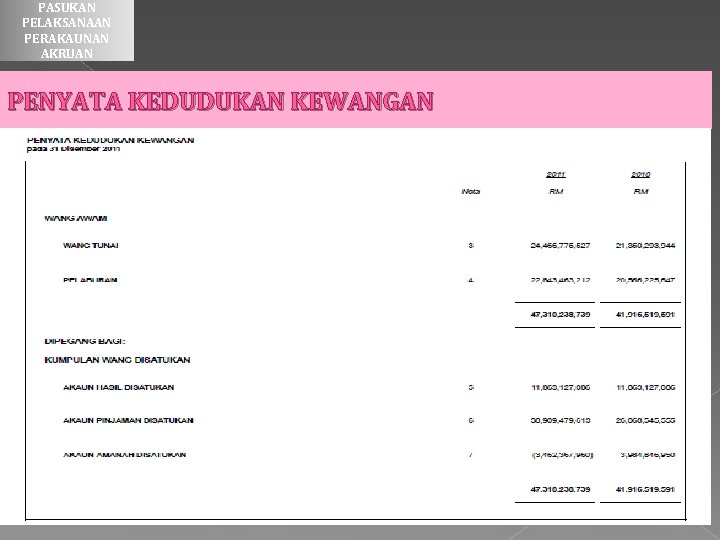
Task: Click nota number 6 for AKAUN PINJAMAN
Action: click(x=471, y=421)
